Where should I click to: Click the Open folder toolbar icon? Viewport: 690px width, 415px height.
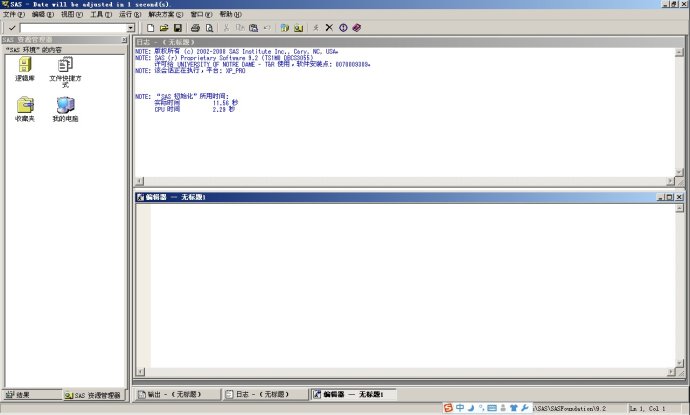164,28
